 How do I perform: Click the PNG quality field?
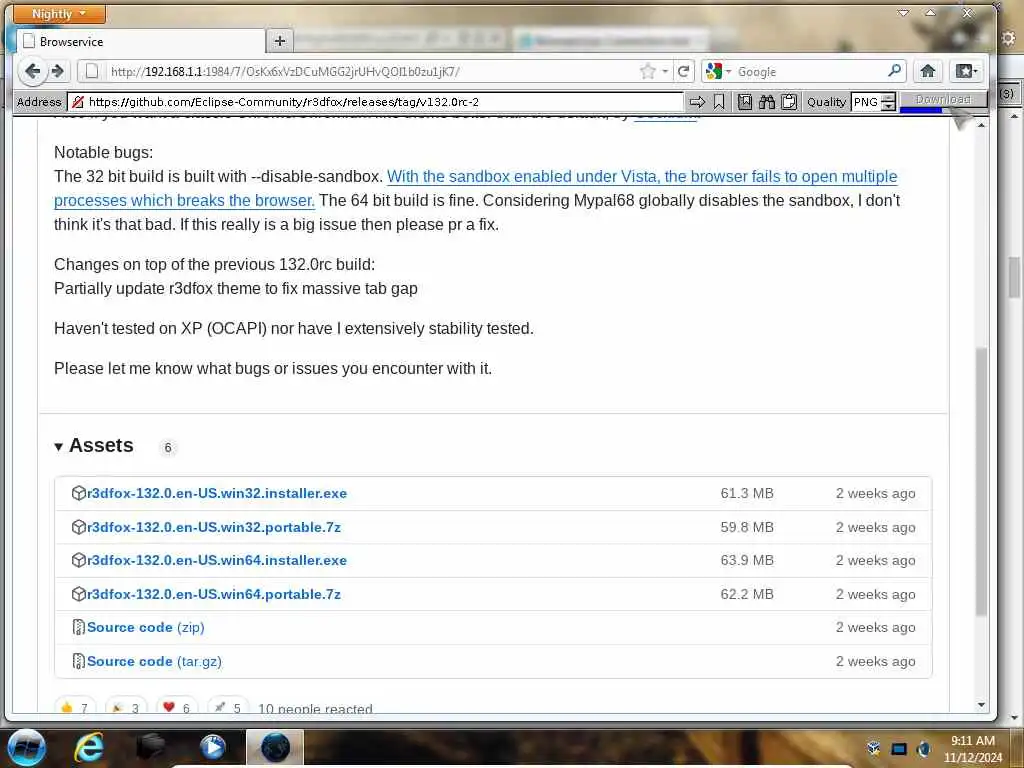pos(866,102)
